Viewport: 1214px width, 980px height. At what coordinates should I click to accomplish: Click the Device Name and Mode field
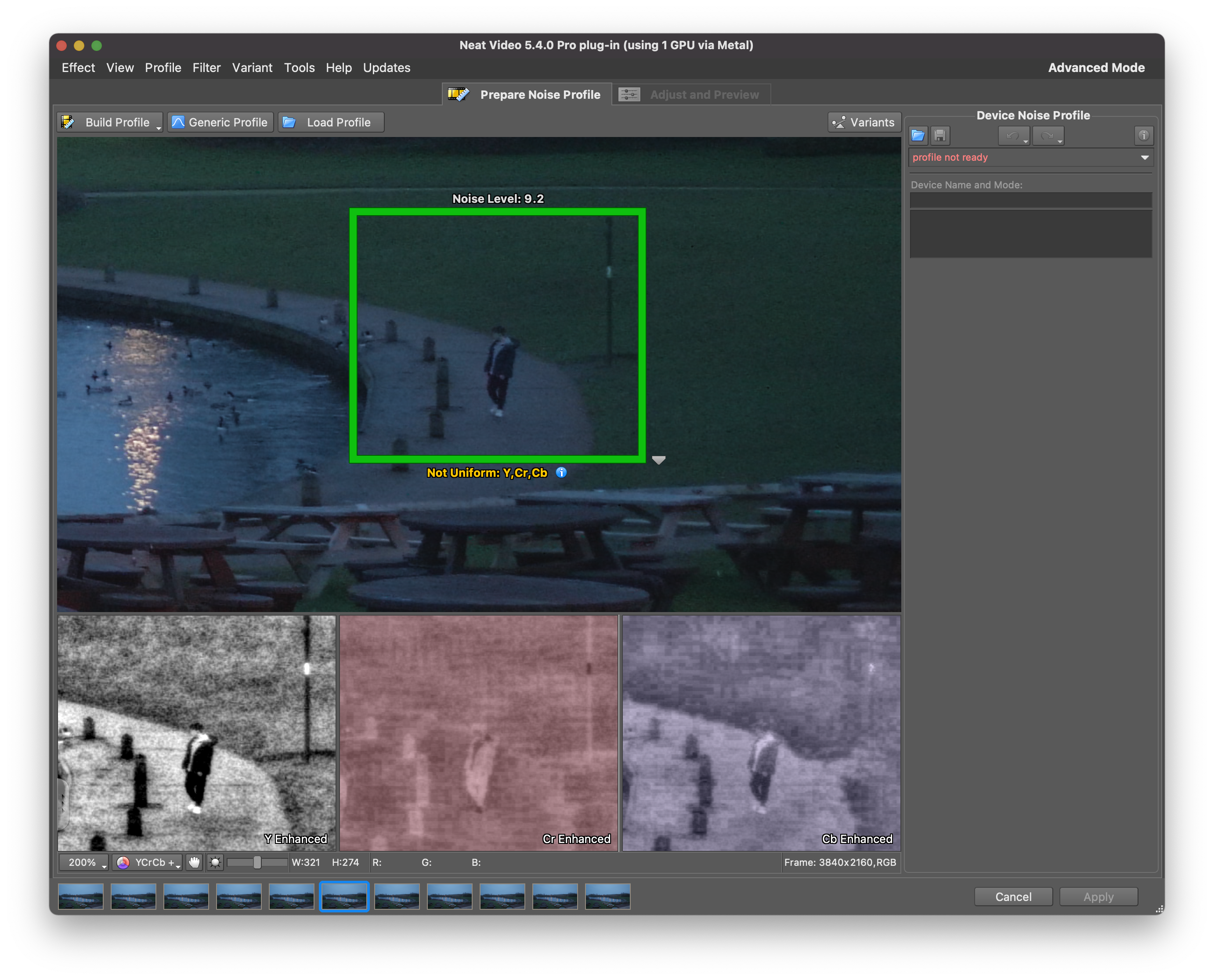point(1030,200)
